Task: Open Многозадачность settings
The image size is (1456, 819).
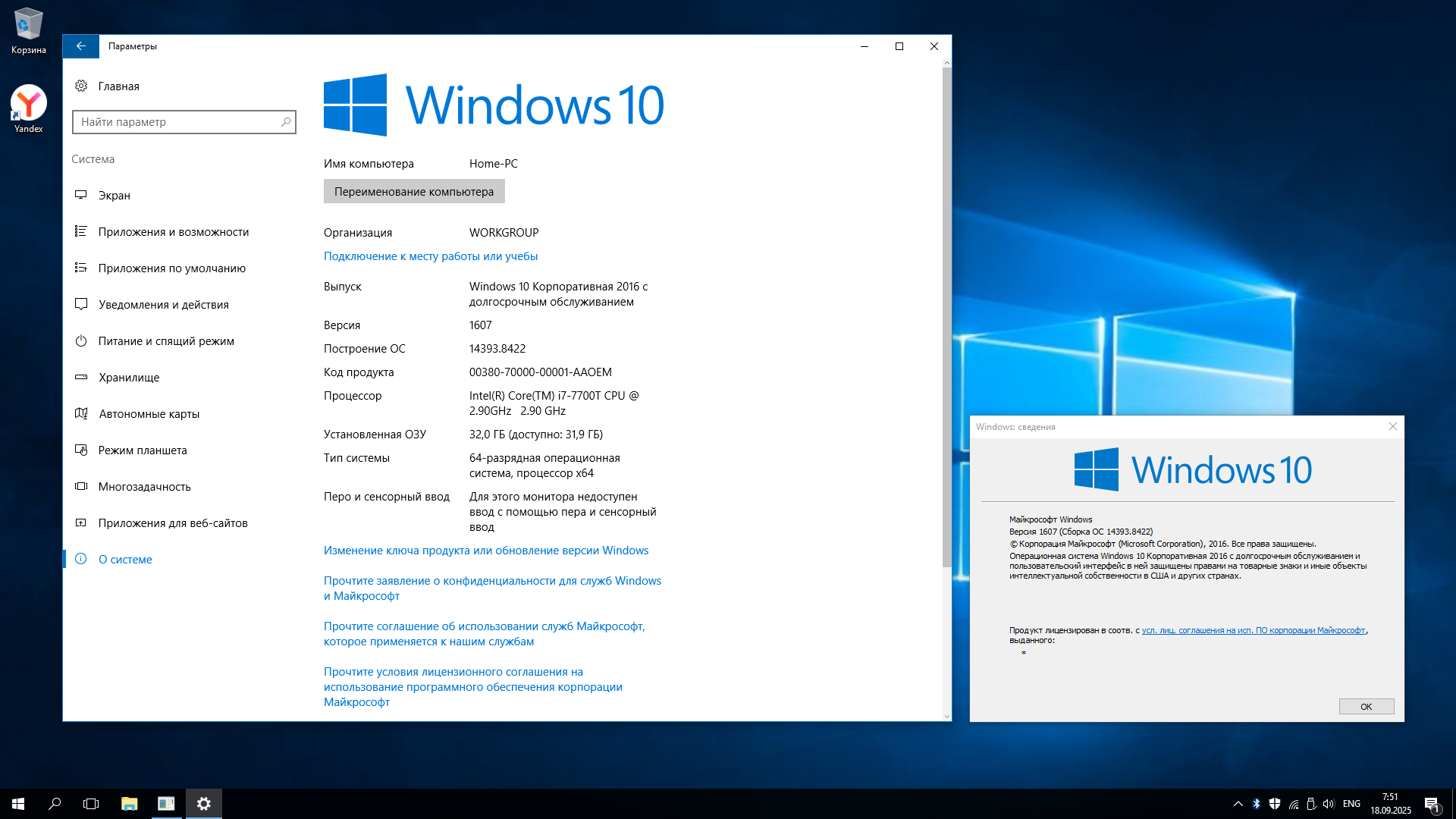Action: tap(144, 487)
